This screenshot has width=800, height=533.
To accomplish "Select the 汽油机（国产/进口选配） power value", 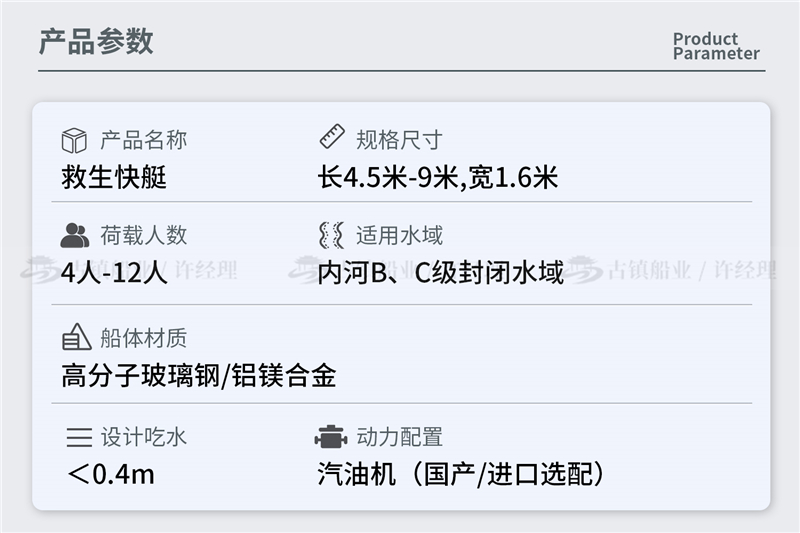I will pyautogui.click(x=461, y=474).
